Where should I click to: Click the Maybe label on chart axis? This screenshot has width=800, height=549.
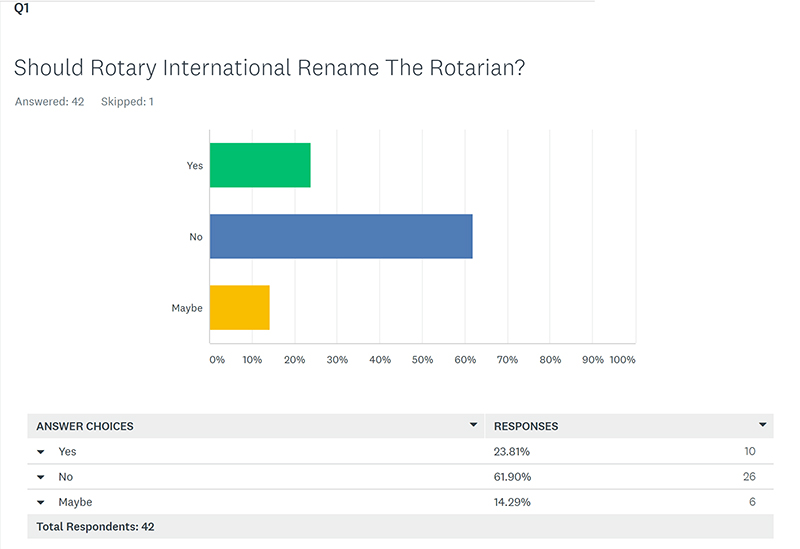point(187,308)
